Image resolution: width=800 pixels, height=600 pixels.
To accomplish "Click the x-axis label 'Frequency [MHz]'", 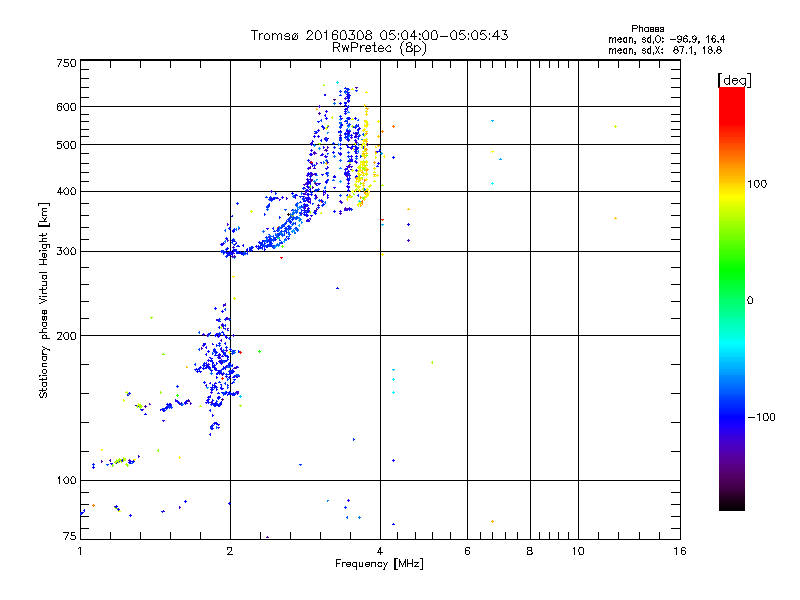I will 379,564.
